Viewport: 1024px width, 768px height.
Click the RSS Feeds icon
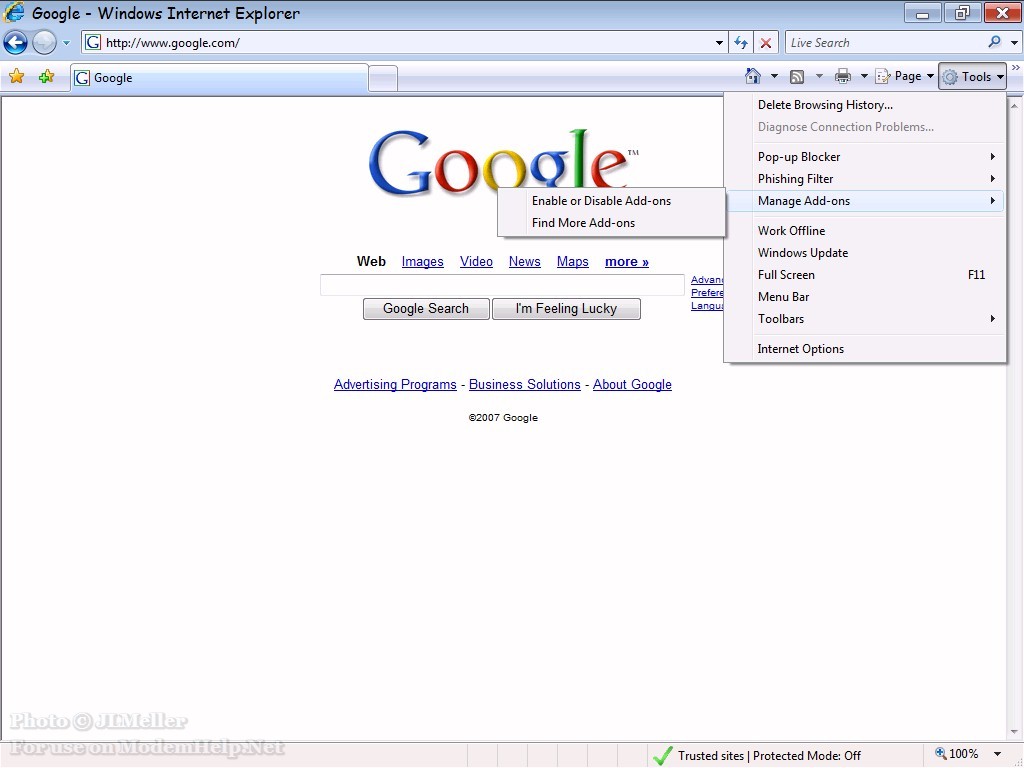click(x=797, y=77)
